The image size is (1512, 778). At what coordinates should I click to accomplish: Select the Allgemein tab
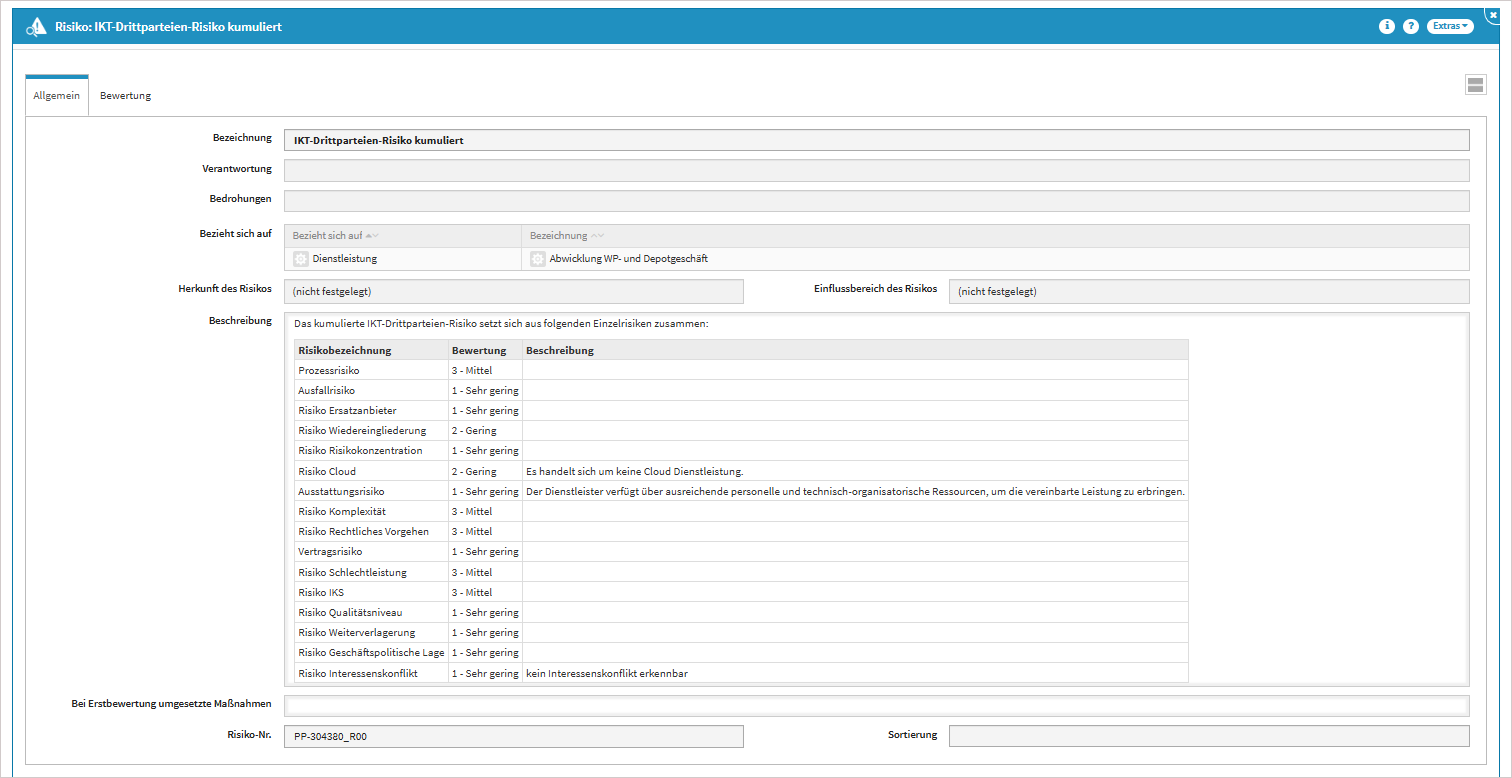point(57,96)
